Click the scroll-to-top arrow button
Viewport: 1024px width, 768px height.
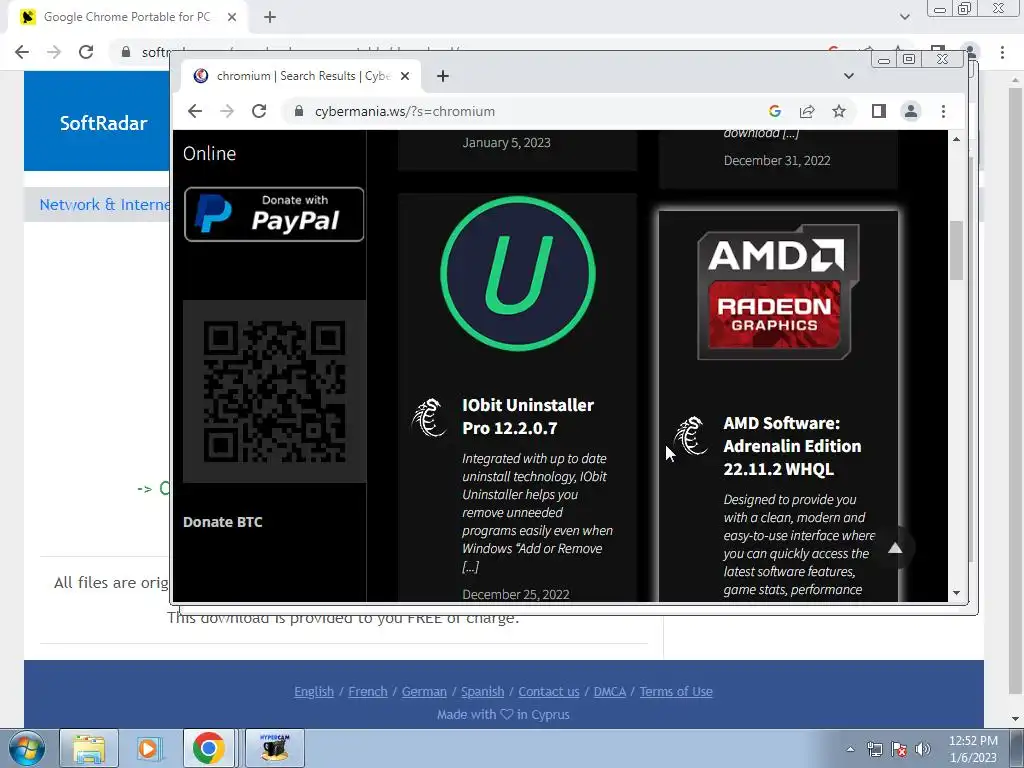pyautogui.click(x=895, y=548)
